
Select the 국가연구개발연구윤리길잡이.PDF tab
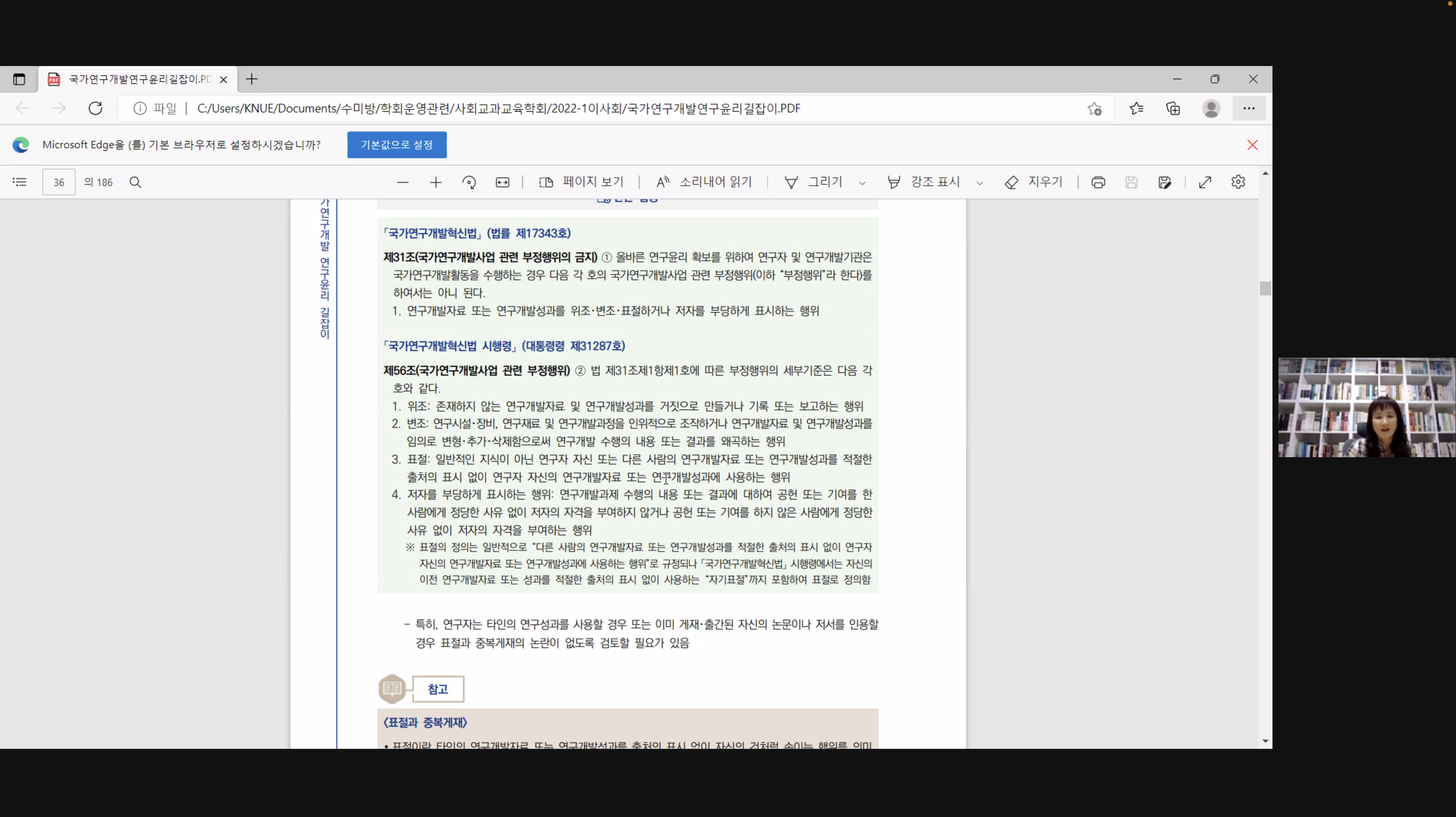[x=138, y=79]
